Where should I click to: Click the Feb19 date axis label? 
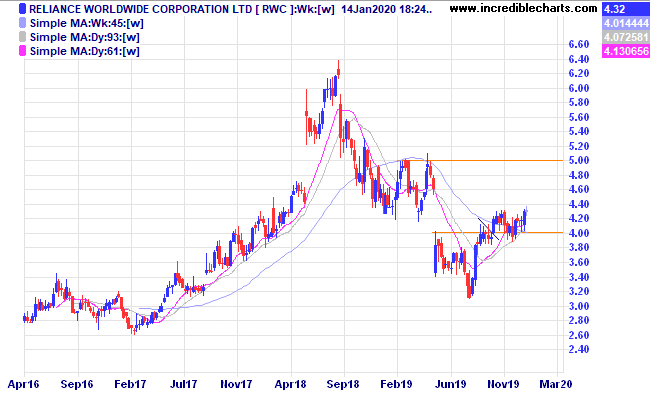396,384
